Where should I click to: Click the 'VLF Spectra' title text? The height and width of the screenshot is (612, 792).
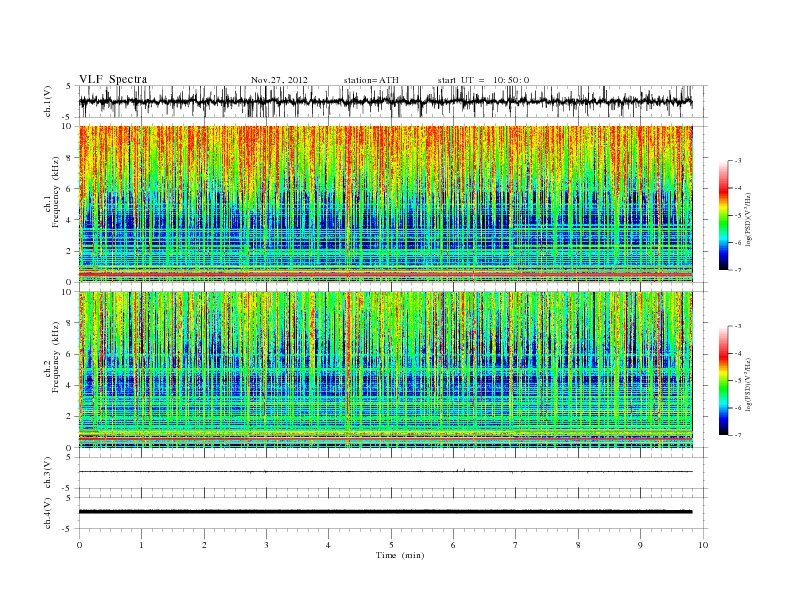[x=113, y=79]
